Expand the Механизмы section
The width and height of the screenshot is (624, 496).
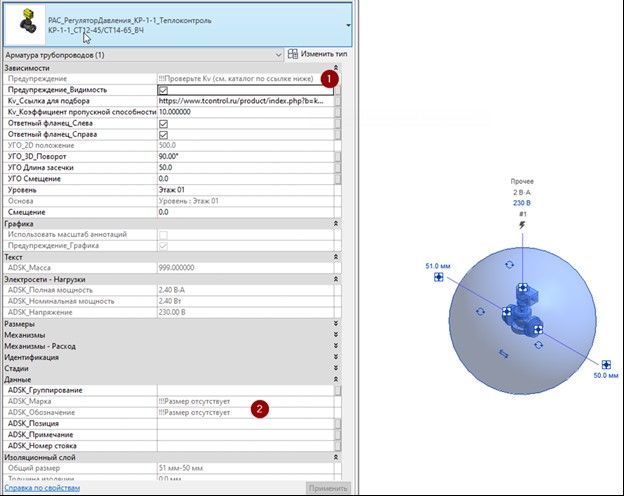click(336, 335)
